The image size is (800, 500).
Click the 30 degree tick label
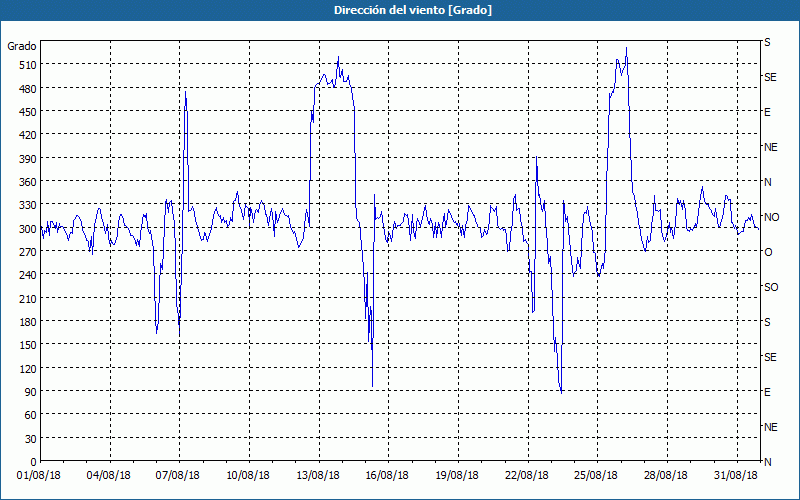coord(31,439)
